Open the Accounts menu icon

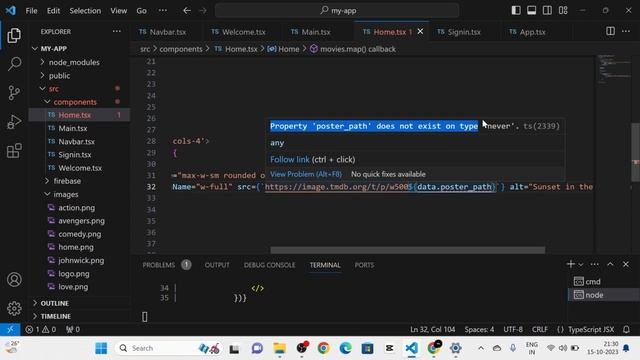14,280
